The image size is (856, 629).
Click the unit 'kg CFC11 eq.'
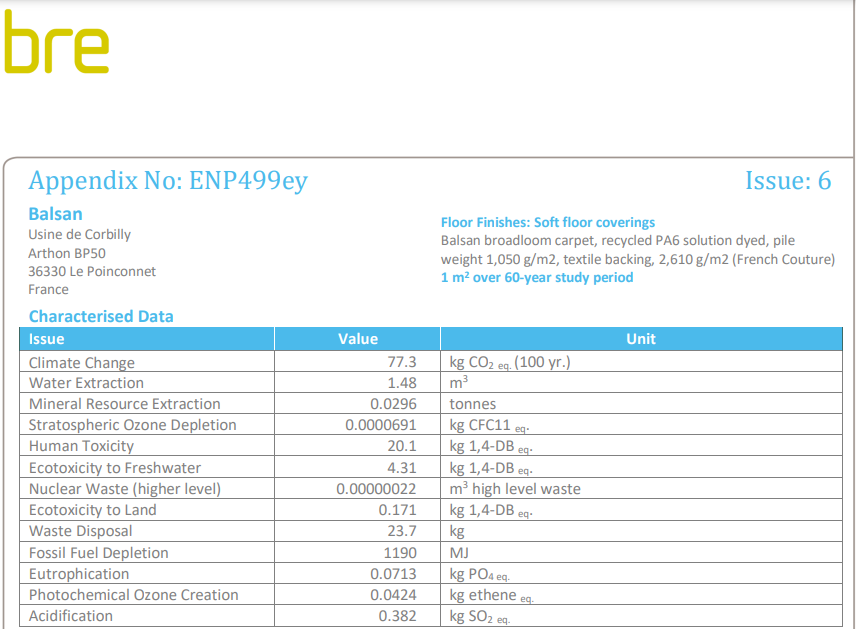pyautogui.click(x=490, y=425)
